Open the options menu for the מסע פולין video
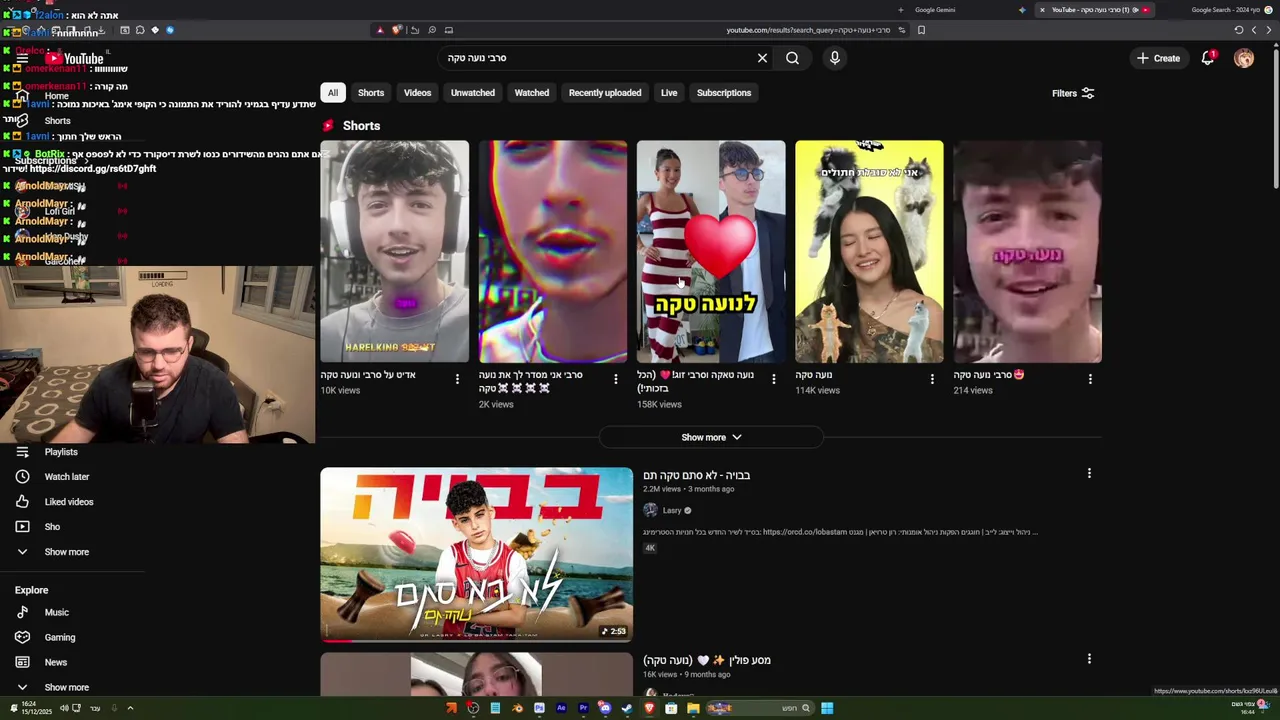The image size is (1280, 720). [x=1089, y=659]
